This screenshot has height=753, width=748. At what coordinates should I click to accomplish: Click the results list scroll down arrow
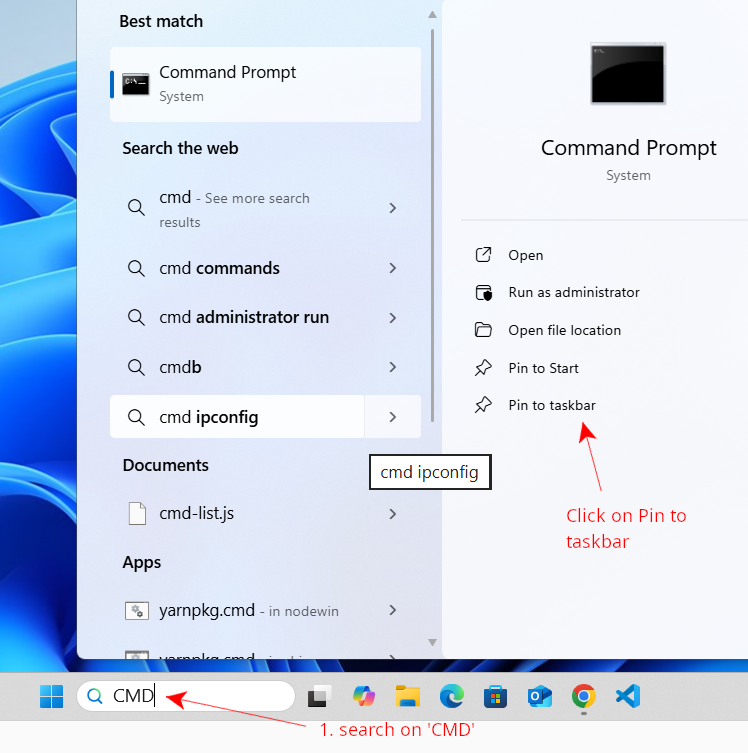pyautogui.click(x=432, y=642)
